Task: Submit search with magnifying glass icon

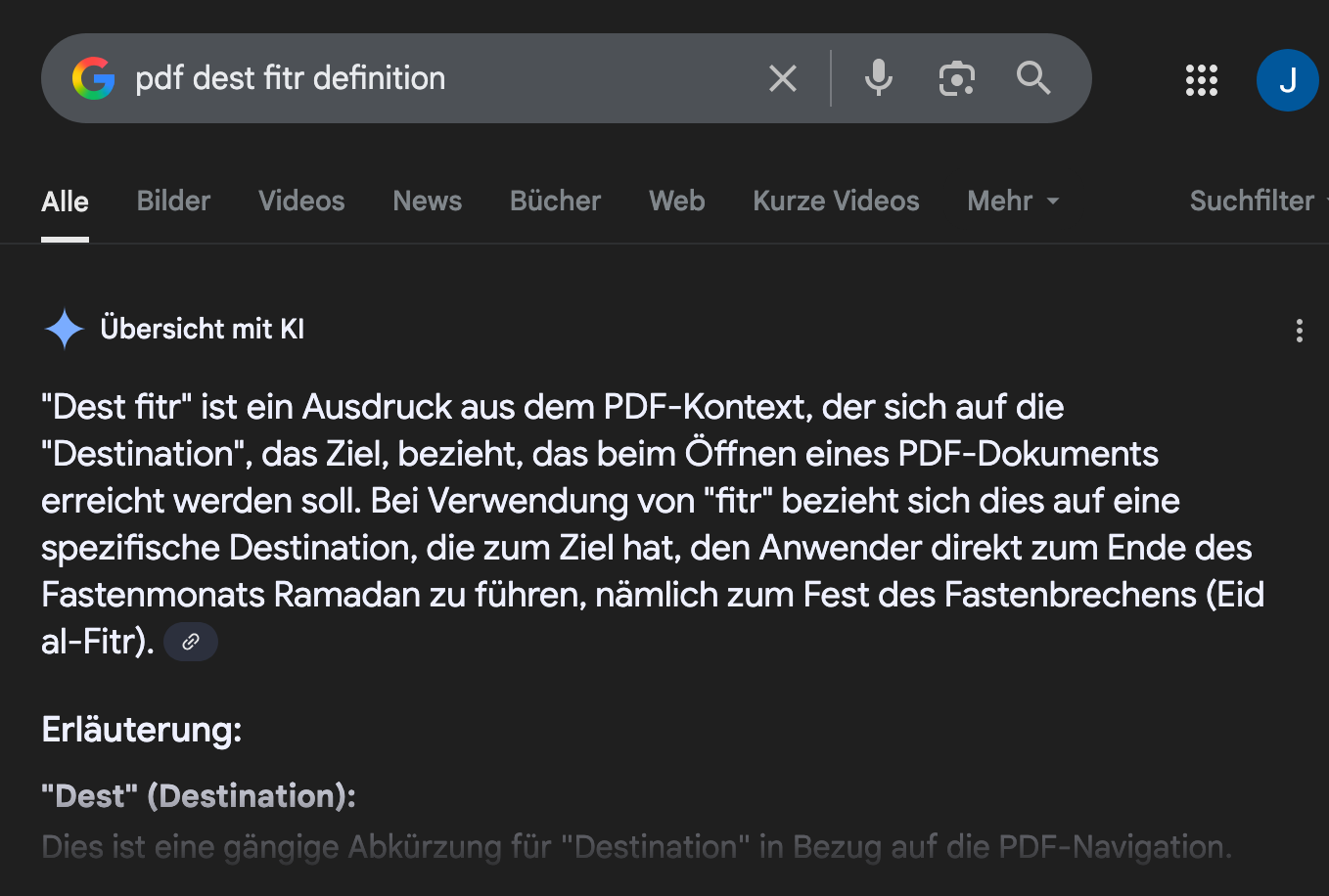Action: tap(1033, 77)
